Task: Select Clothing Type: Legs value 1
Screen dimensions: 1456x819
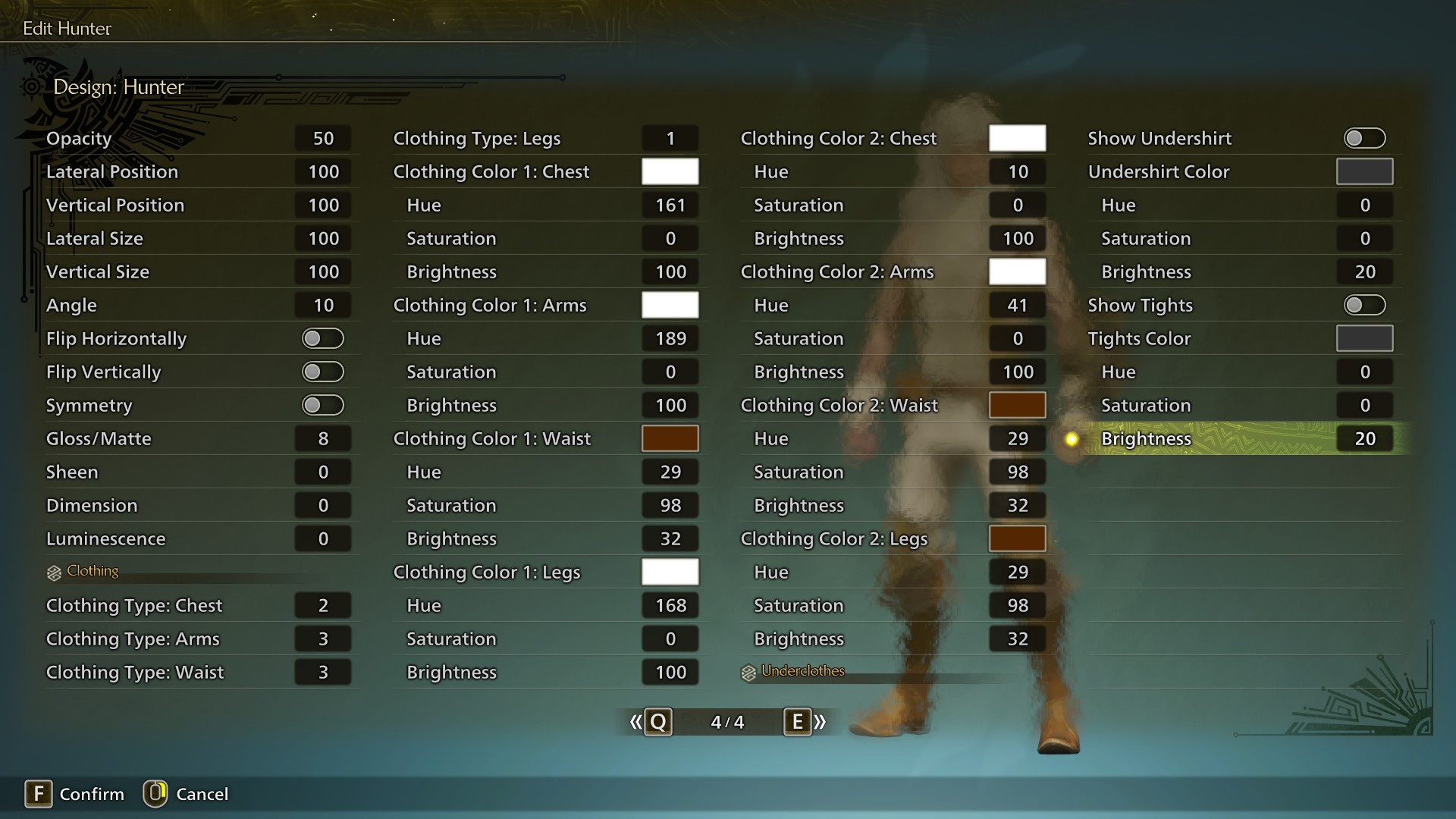Action: tap(670, 138)
